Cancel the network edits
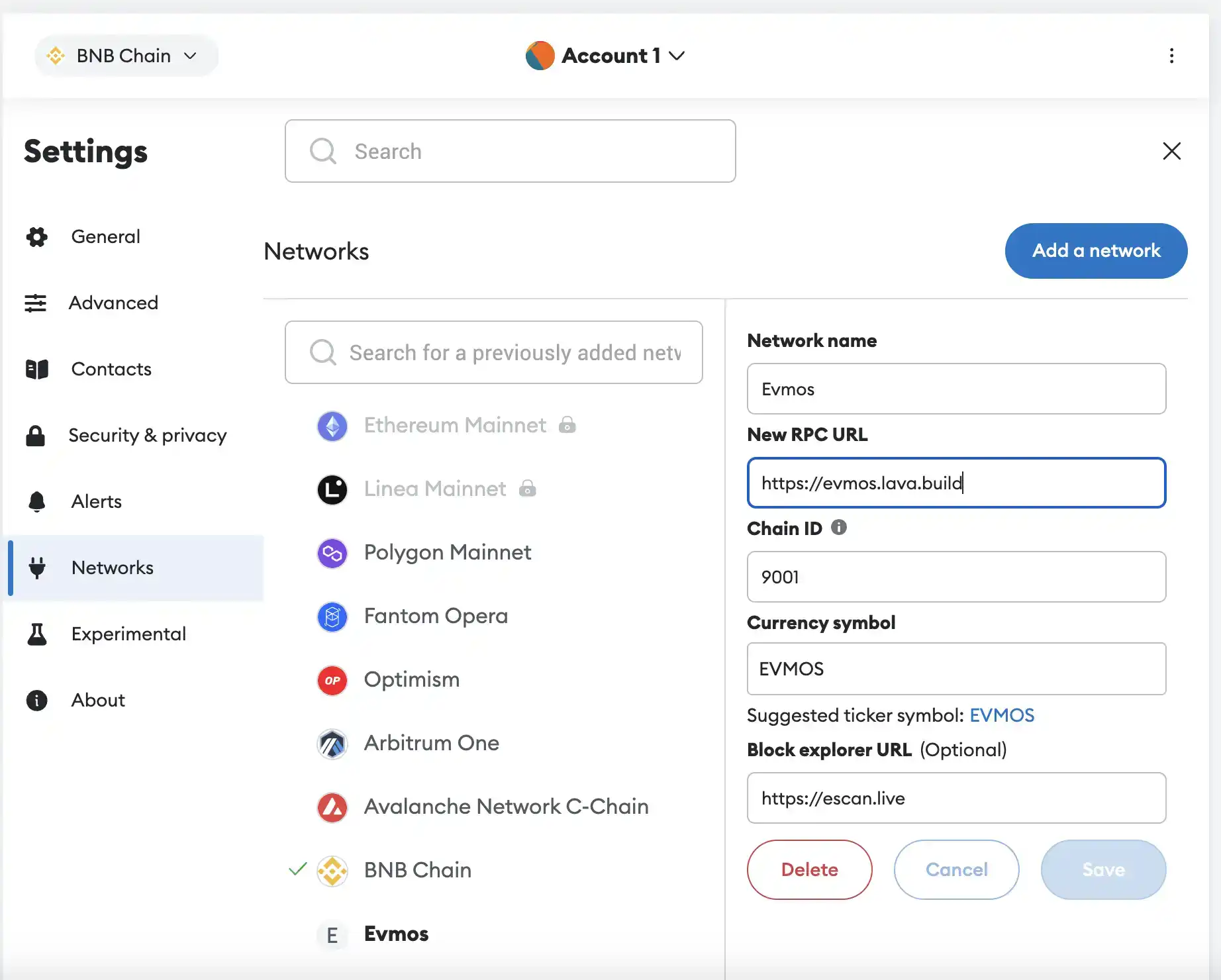The height and width of the screenshot is (980, 1221). coord(956,869)
